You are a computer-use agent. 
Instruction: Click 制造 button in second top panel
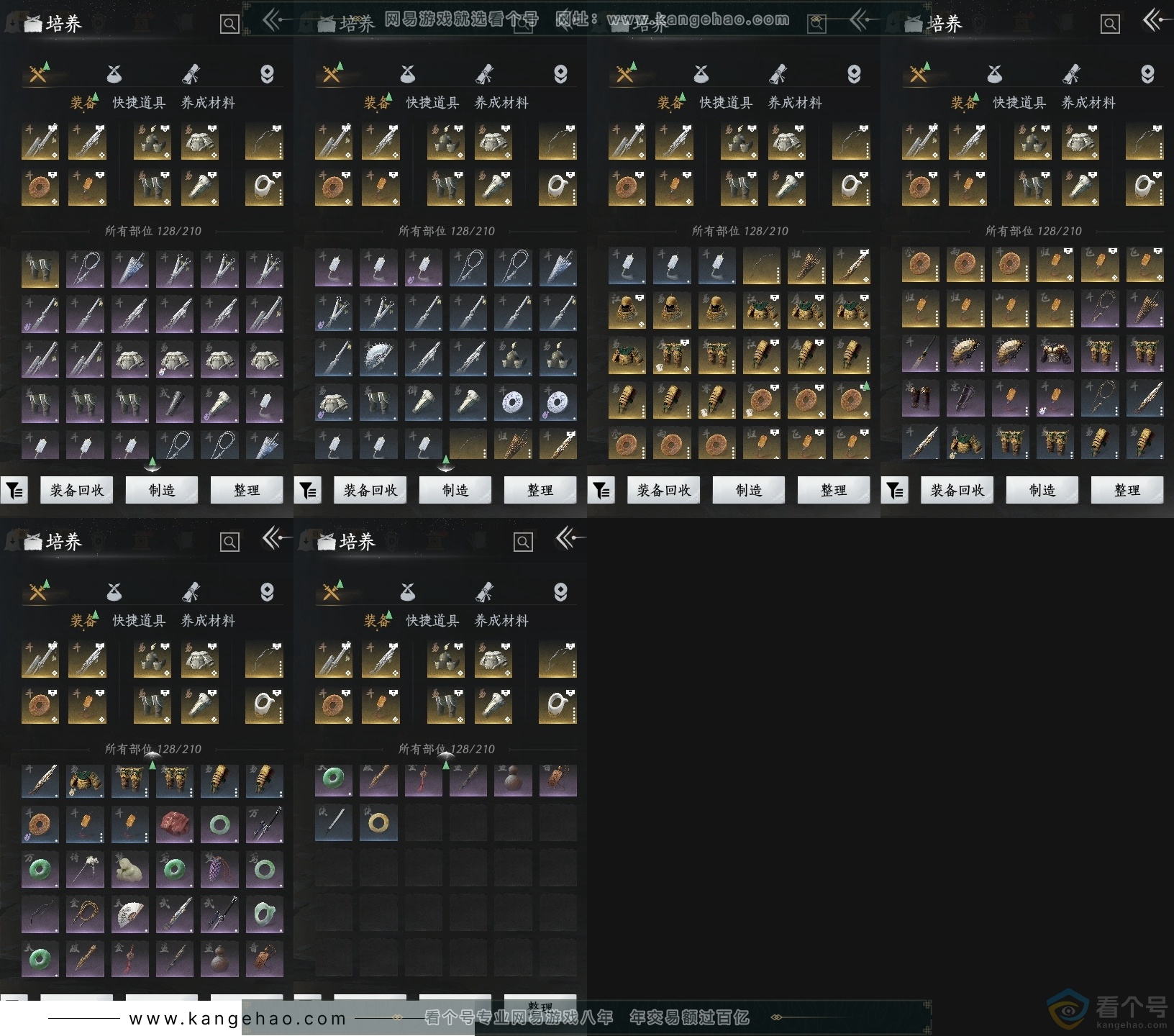455,490
